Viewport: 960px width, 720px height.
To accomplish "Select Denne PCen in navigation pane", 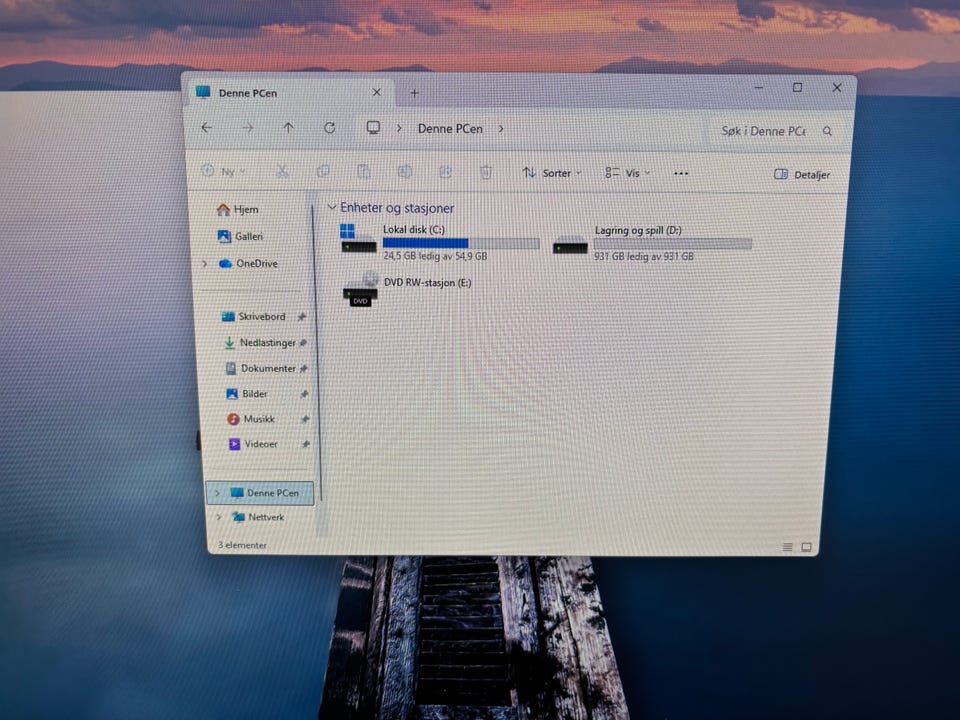I will point(260,493).
